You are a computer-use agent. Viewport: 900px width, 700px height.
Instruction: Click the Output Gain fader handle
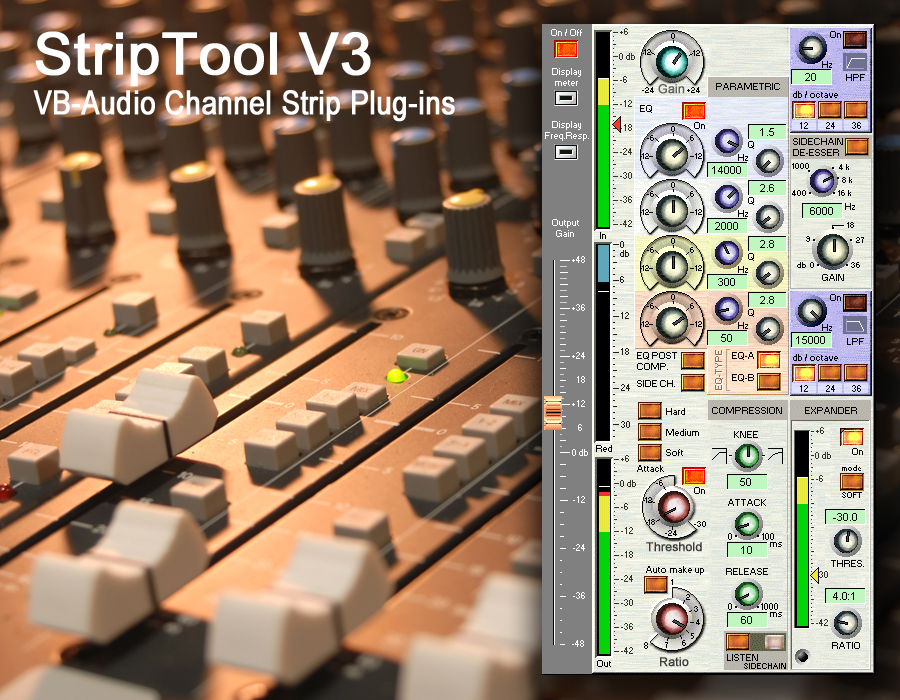pos(552,414)
